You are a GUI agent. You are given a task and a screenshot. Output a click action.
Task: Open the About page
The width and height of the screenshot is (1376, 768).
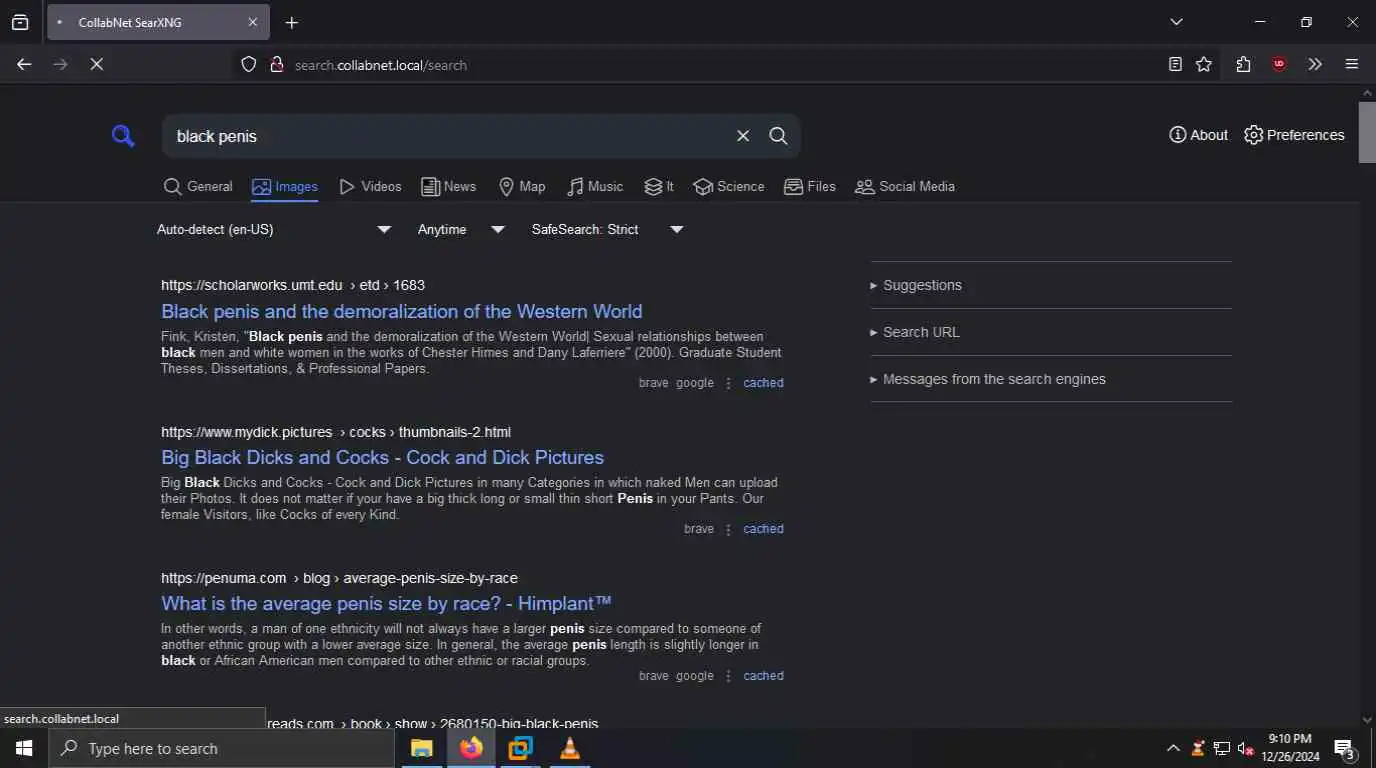[1198, 135]
